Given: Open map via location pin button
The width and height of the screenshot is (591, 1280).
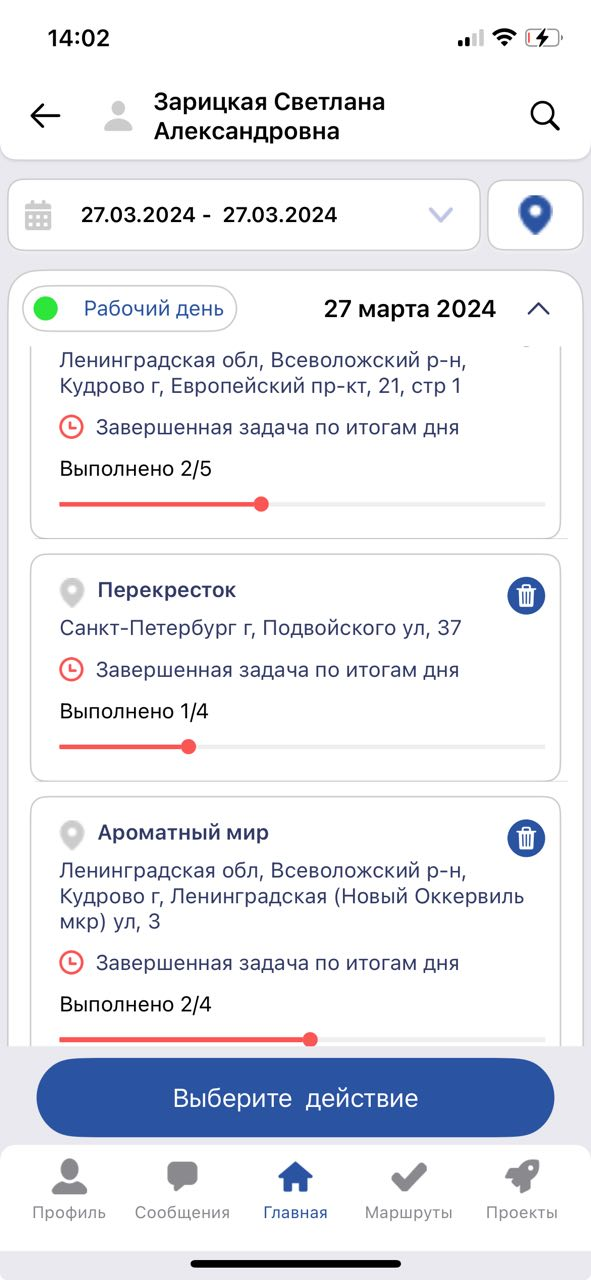Looking at the screenshot, I should coord(535,215).
